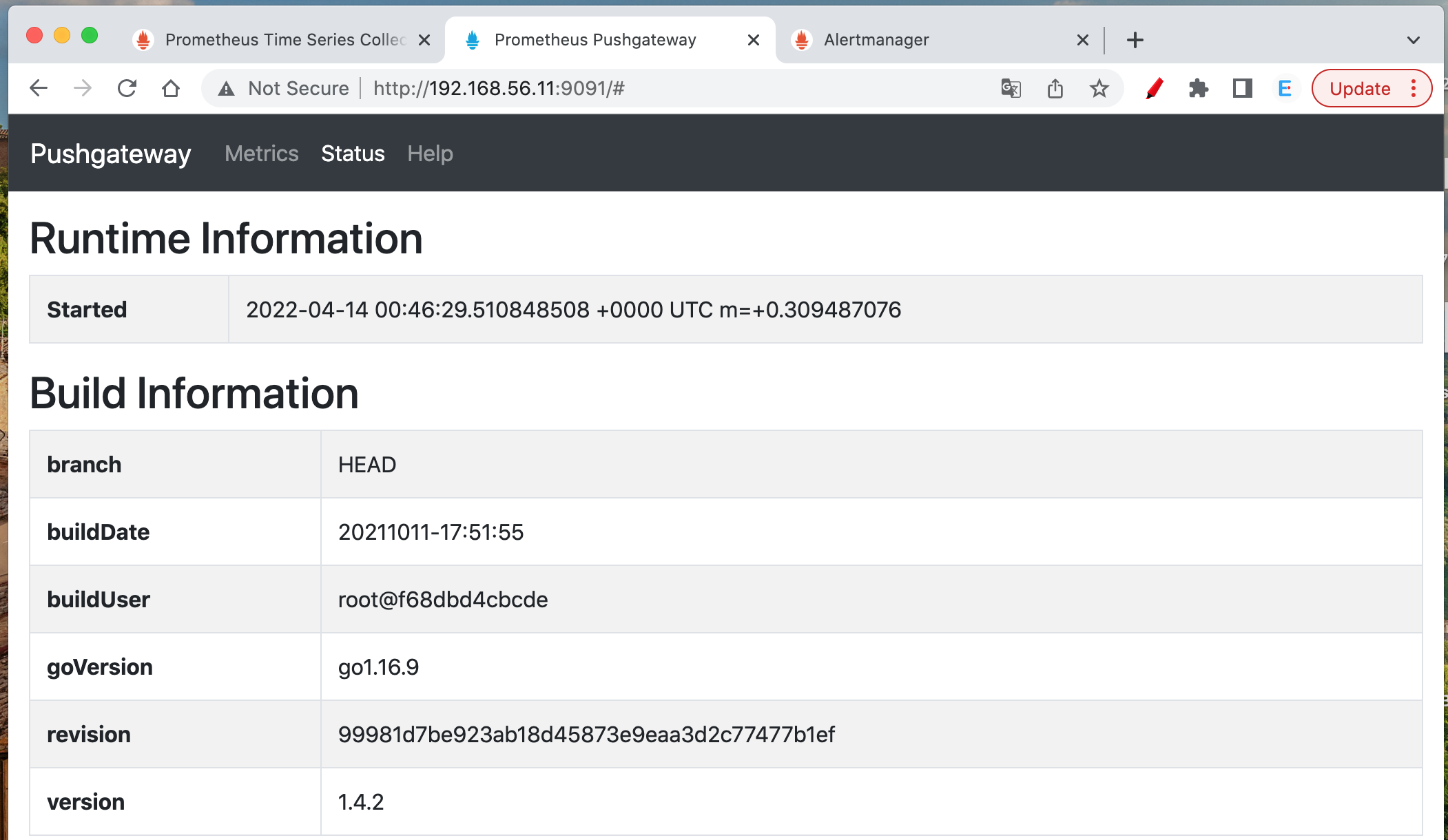Image resolution: width=1448 pixels, height=840 pixels.
Task: Click the red pen extension icon
Action: (1155, 88)
